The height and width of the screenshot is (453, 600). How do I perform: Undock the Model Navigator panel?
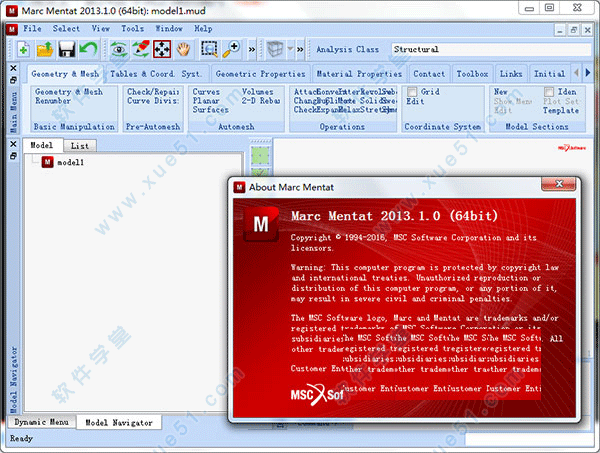tap(13, 156)
